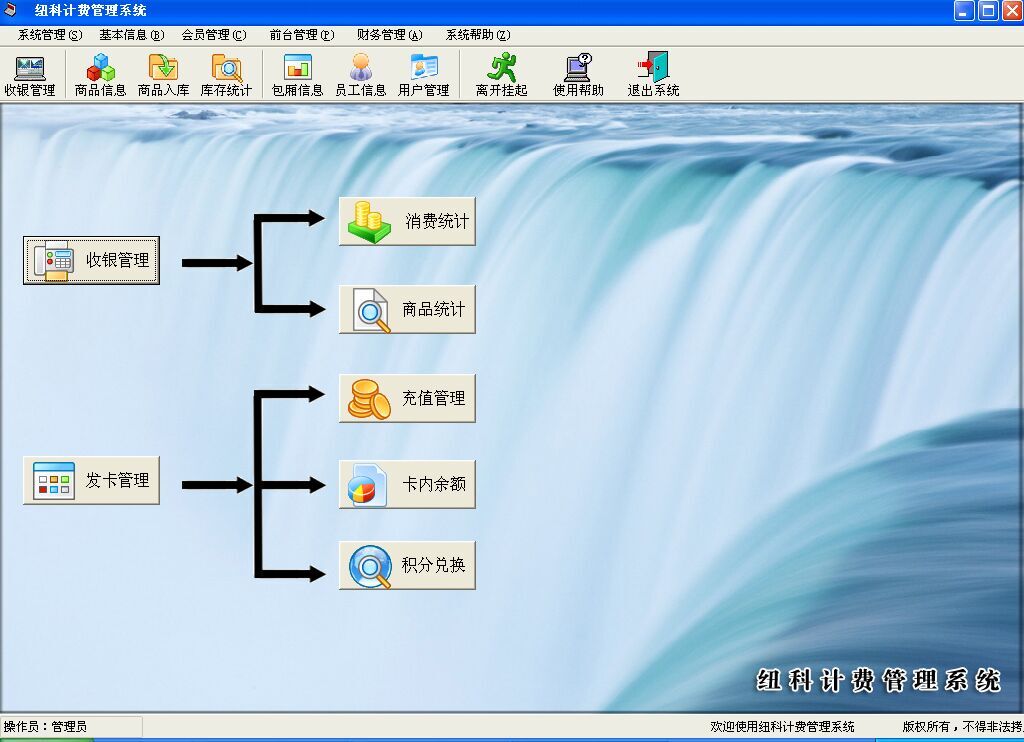
Task: Open 使用帮助 toolbar icon
Action: click(x=578, y=75)
